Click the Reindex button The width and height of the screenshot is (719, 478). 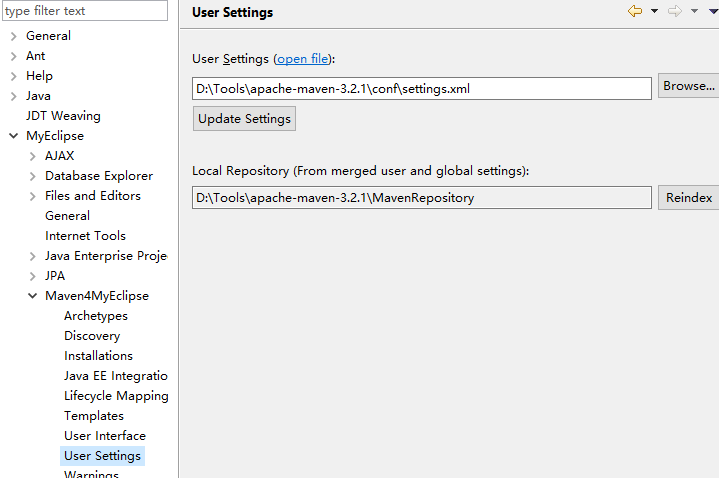[x=689, y=198]
